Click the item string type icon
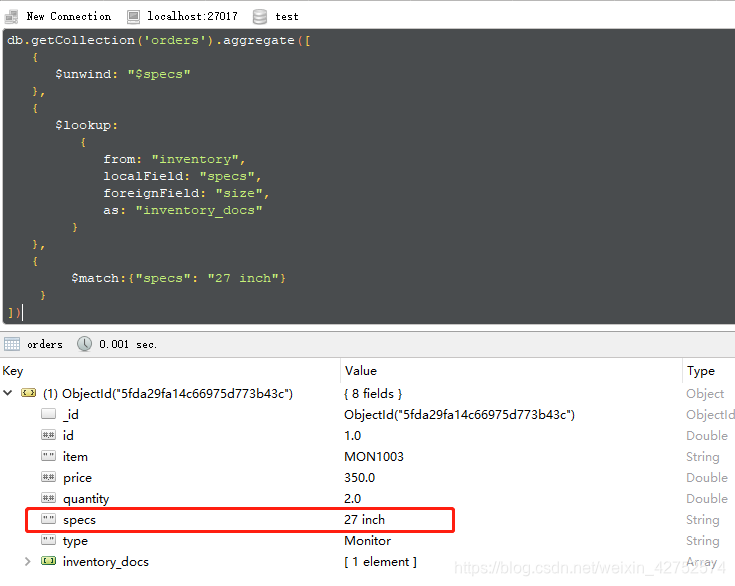 point(48,456)
